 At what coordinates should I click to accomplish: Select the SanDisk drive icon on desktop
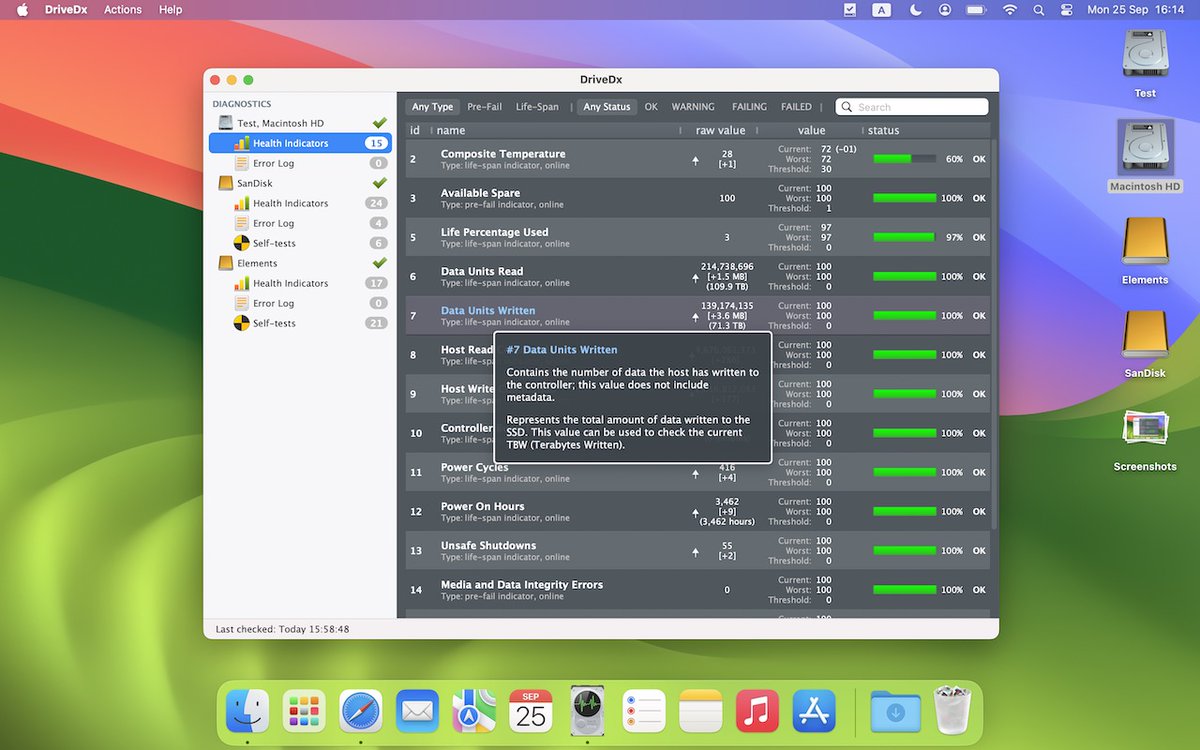point(1145,335)
